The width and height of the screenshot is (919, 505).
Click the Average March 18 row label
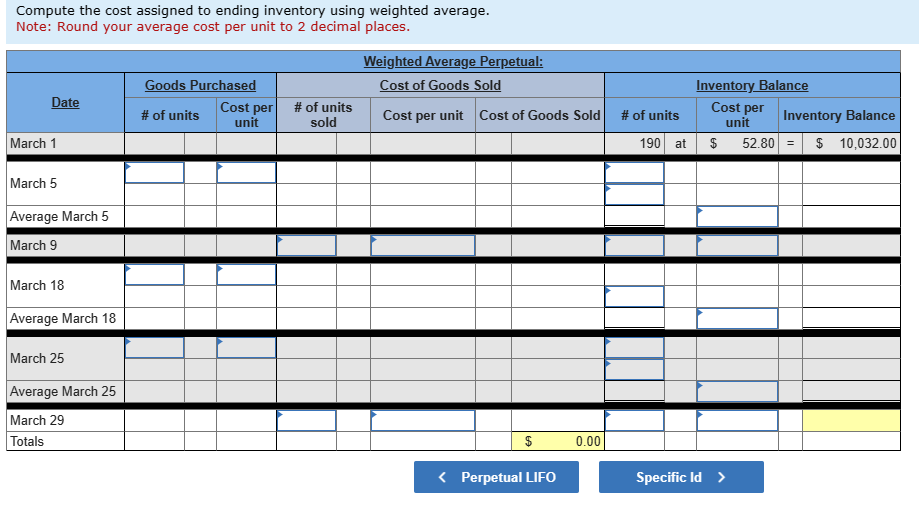pos(63,318)
